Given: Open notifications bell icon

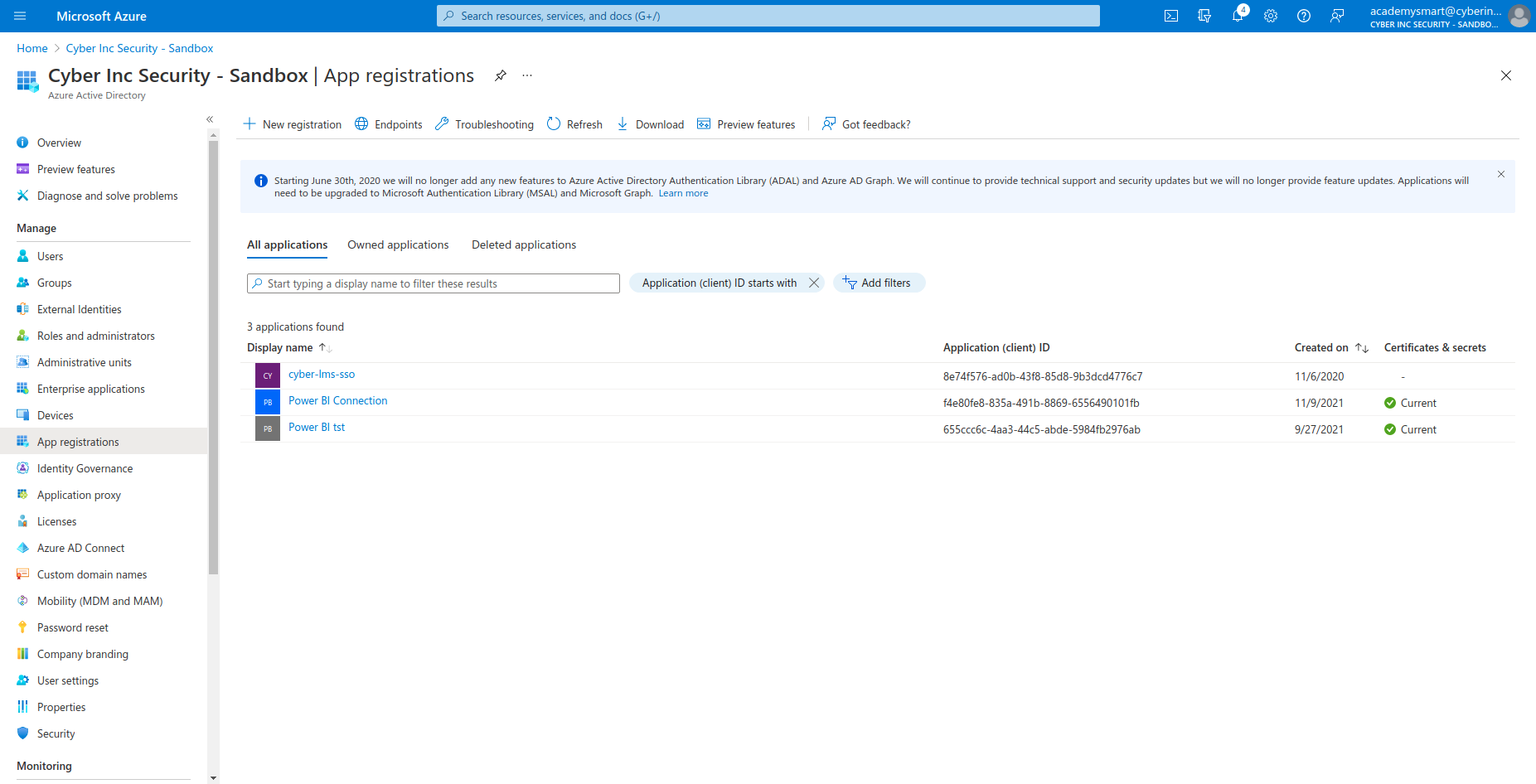Looking at the screenshot, I should pos(1238,16).
